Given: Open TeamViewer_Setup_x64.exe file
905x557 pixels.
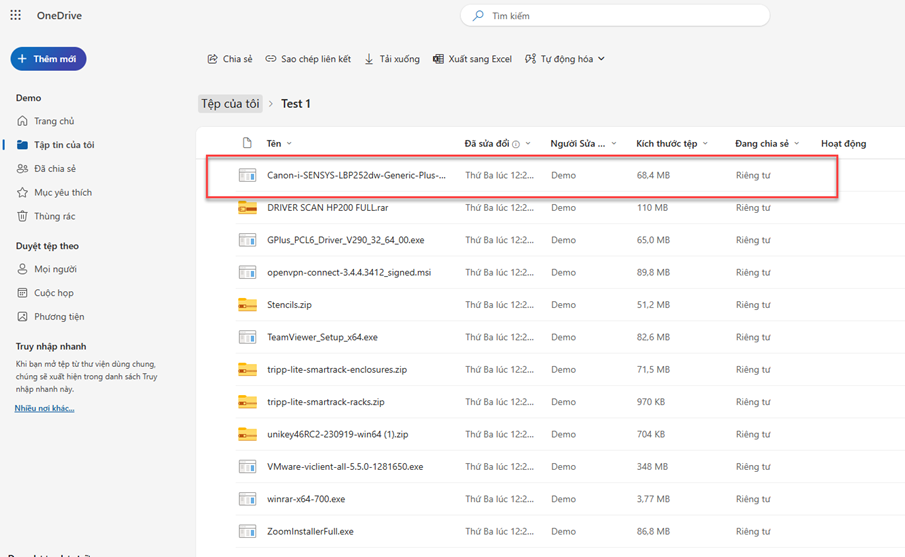Looking at the screenshot, I should click(322, 337).
